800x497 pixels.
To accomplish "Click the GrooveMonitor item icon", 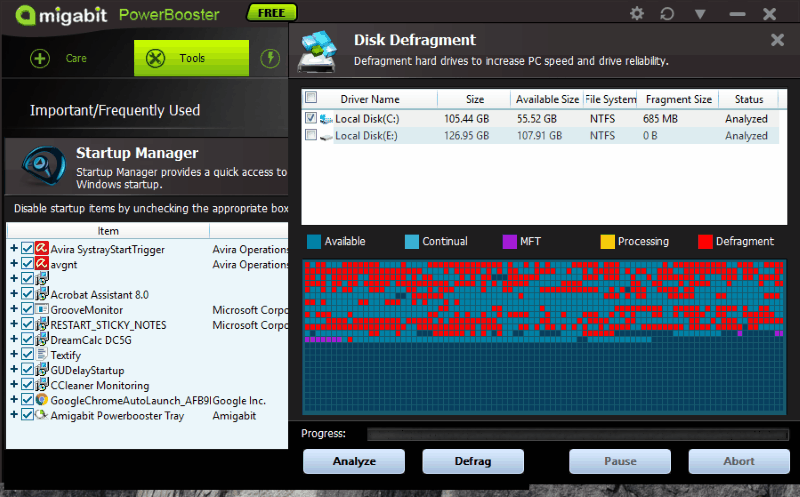I will (x=42, y=309).
